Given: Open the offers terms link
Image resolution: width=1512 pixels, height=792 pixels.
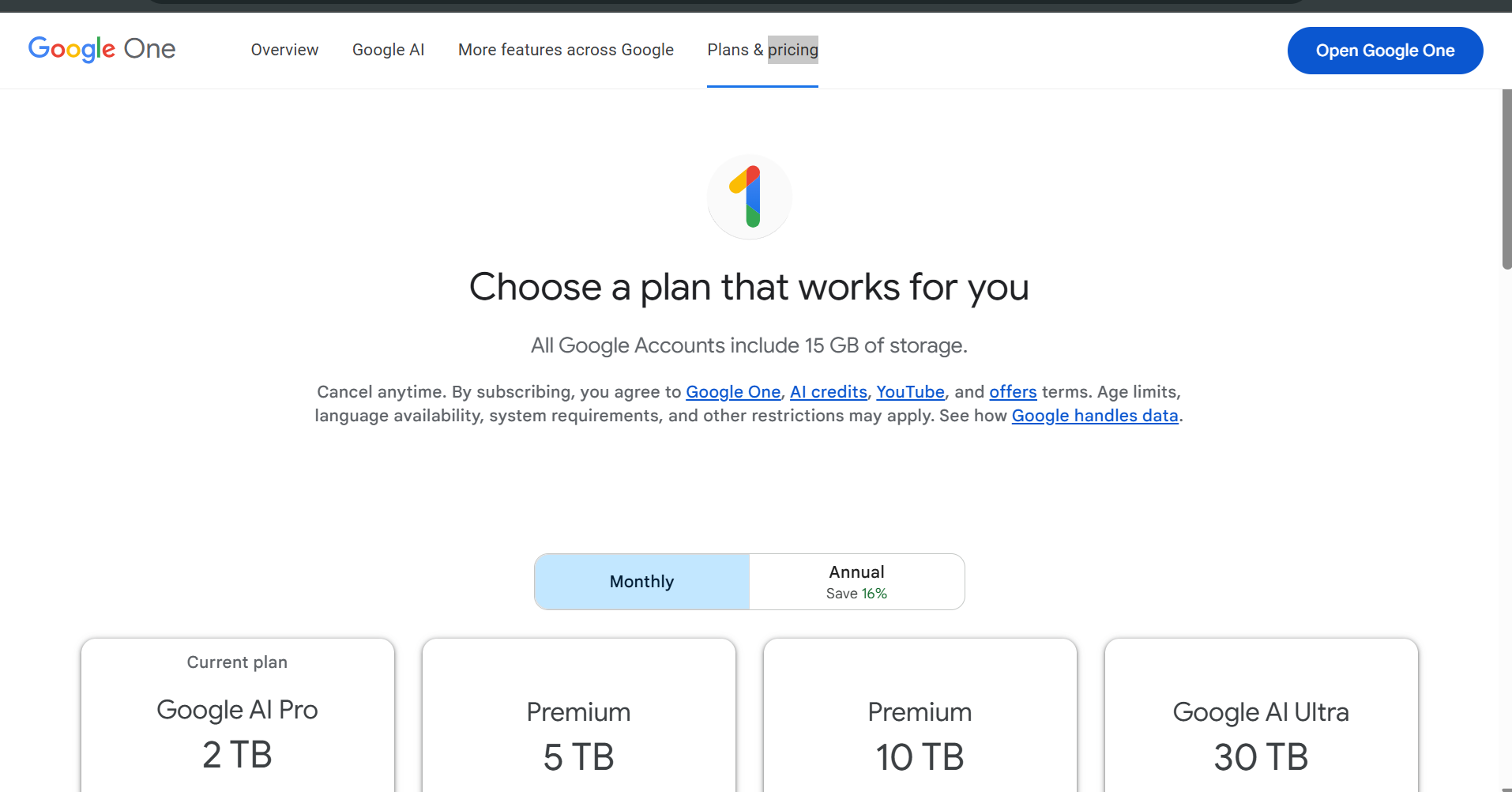Looking at the screenshot, I should [1013, 392].
